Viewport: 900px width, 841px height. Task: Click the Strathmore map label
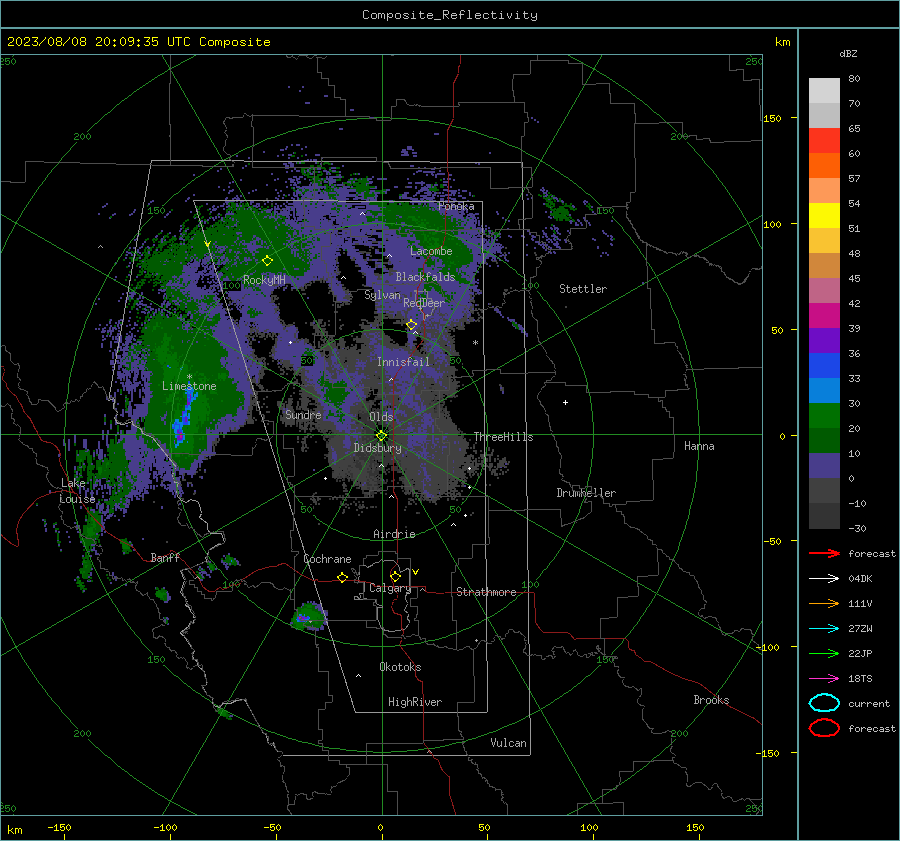tap(486, 592)
